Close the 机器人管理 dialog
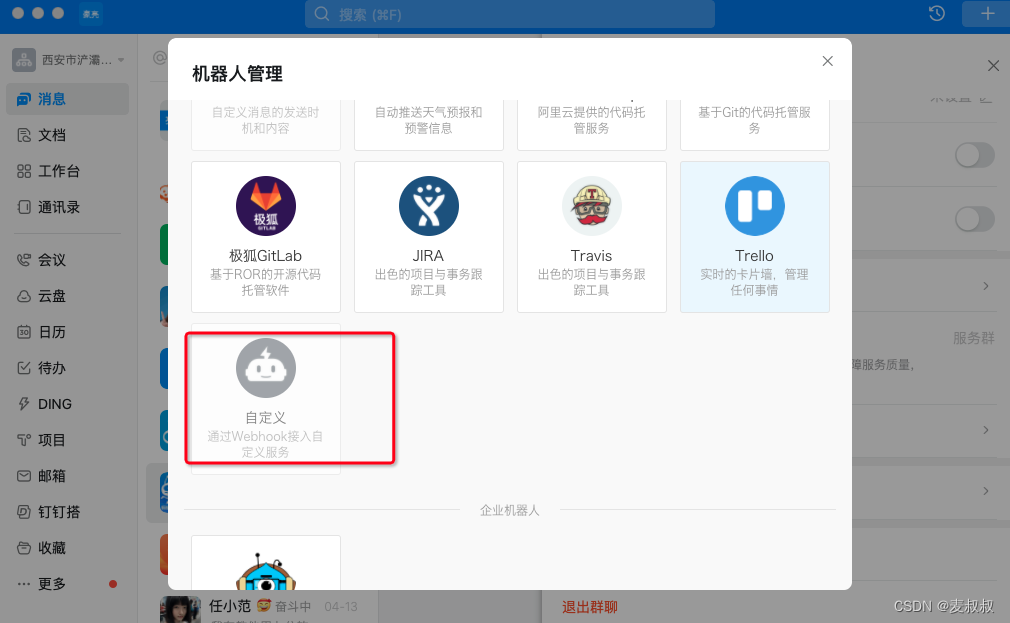Screen dimensions: 1010x623 828,61
